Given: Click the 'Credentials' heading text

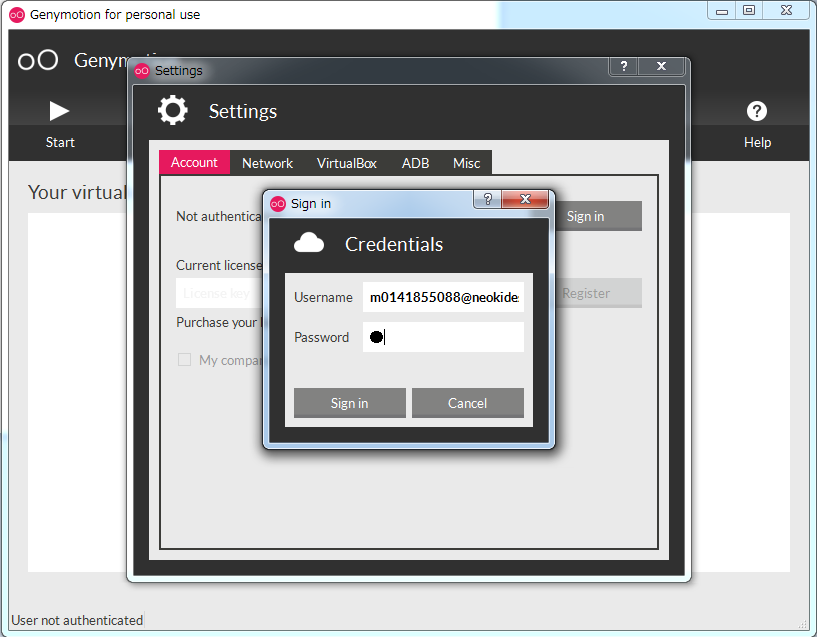Looking at the screenshot, I should click(394, 244).
